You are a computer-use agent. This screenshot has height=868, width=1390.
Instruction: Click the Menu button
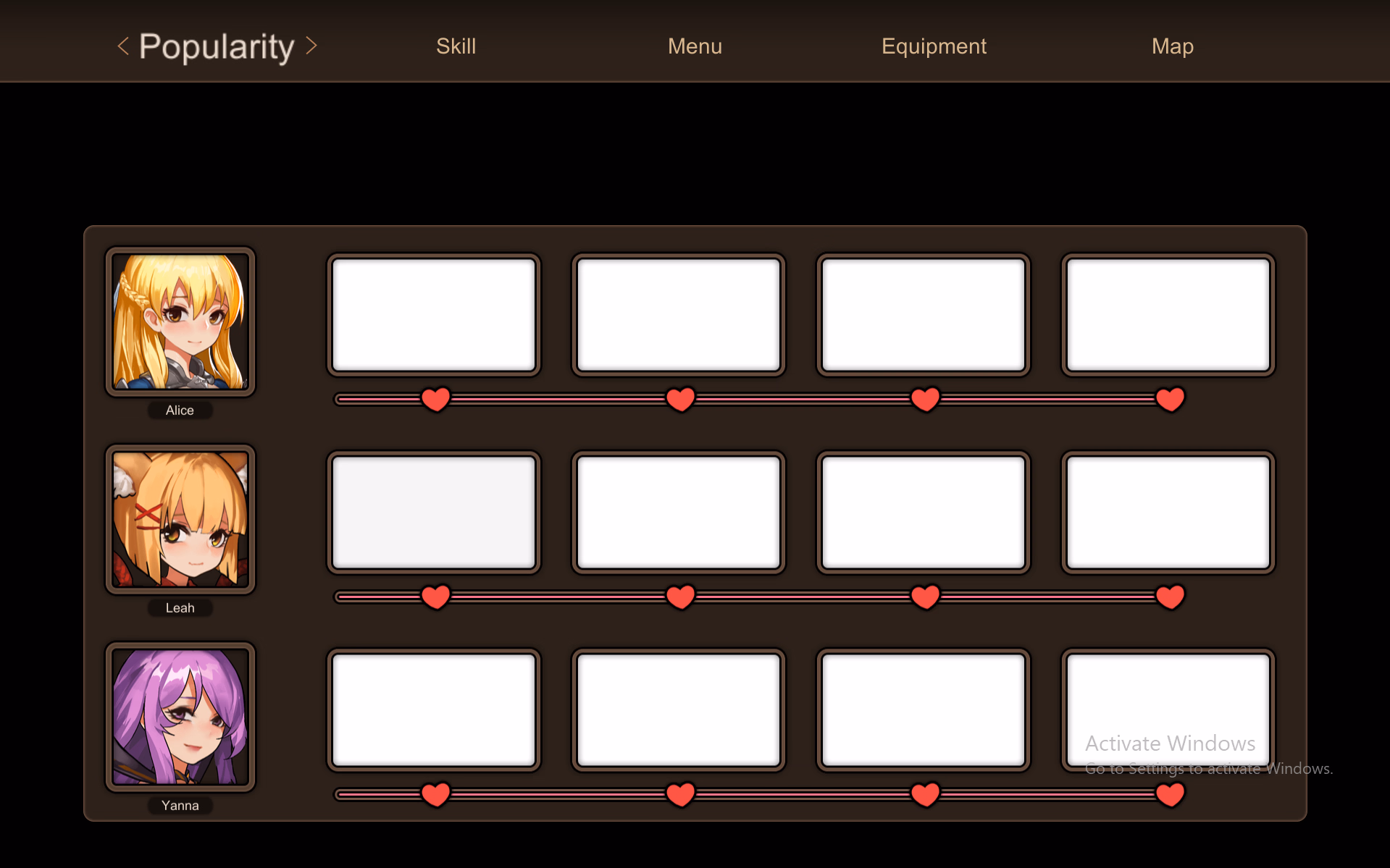point(695,46)
